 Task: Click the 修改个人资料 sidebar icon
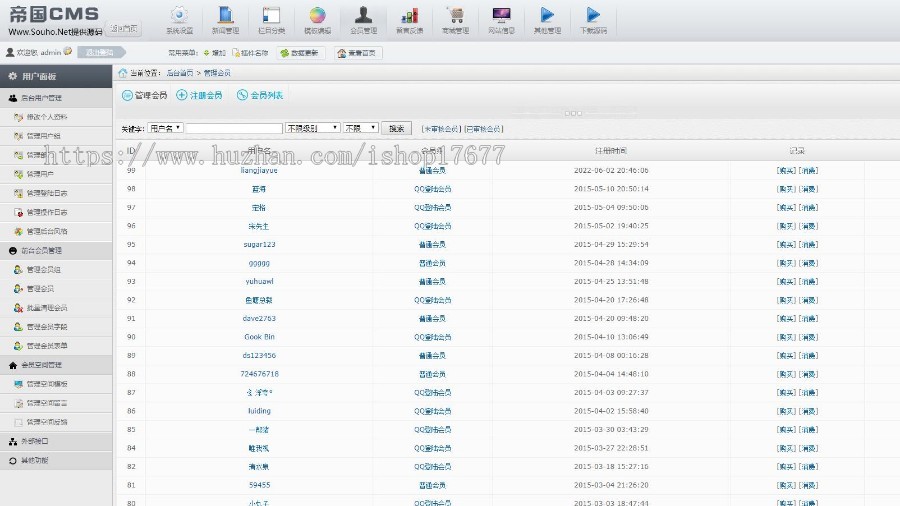click(18, 117)
